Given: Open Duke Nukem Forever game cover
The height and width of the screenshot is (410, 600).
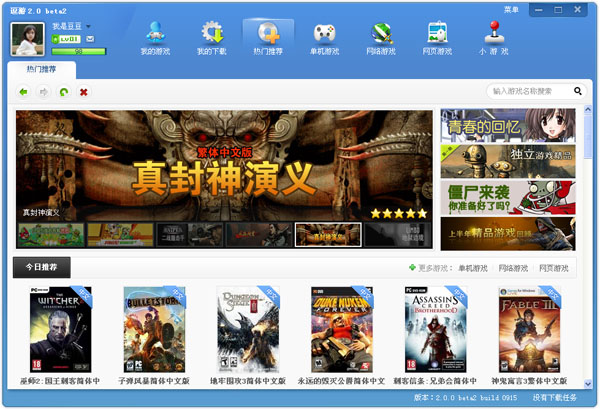Looking at the screenshot, I should [342, 330].
